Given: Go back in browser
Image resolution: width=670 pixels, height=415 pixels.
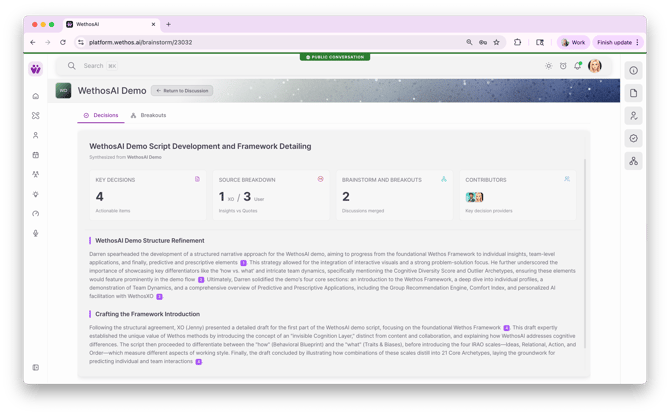Looking at the screenshot, I should tap(33, 42).
